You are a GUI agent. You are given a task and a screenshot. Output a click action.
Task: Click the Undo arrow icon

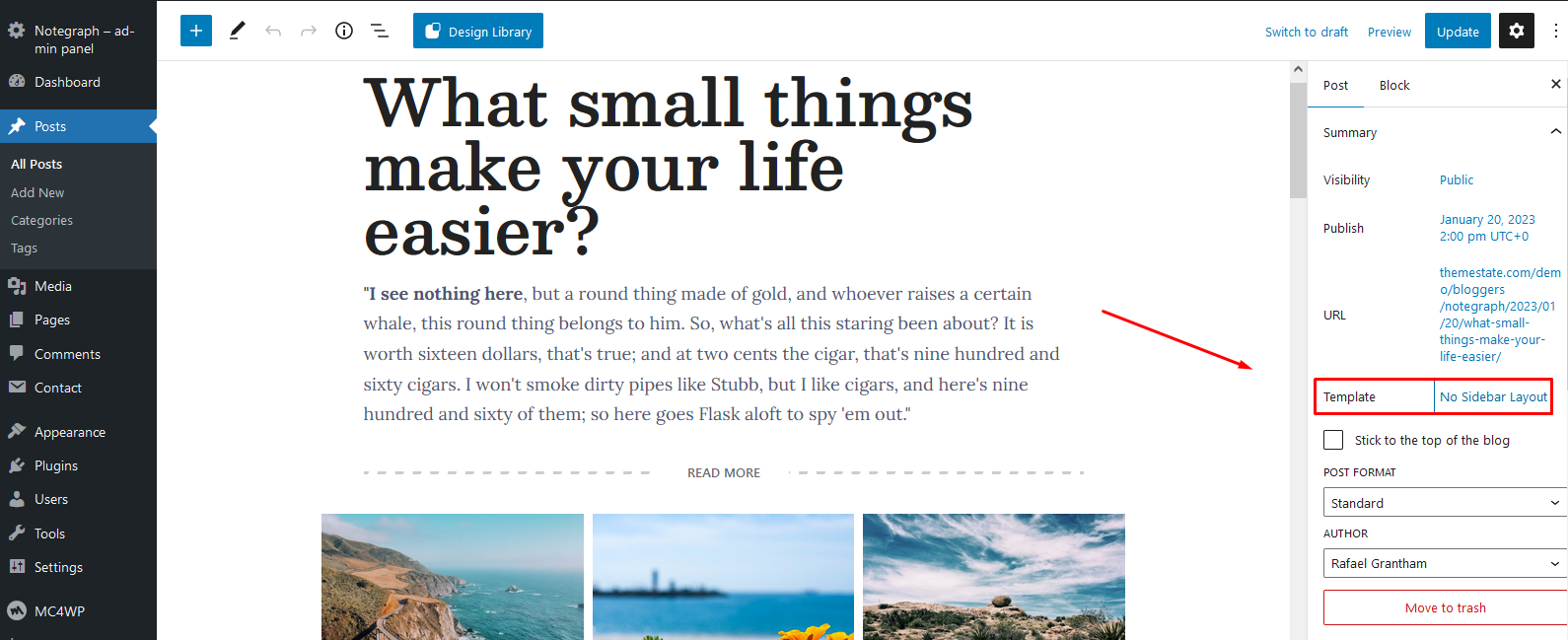[273, 31]
